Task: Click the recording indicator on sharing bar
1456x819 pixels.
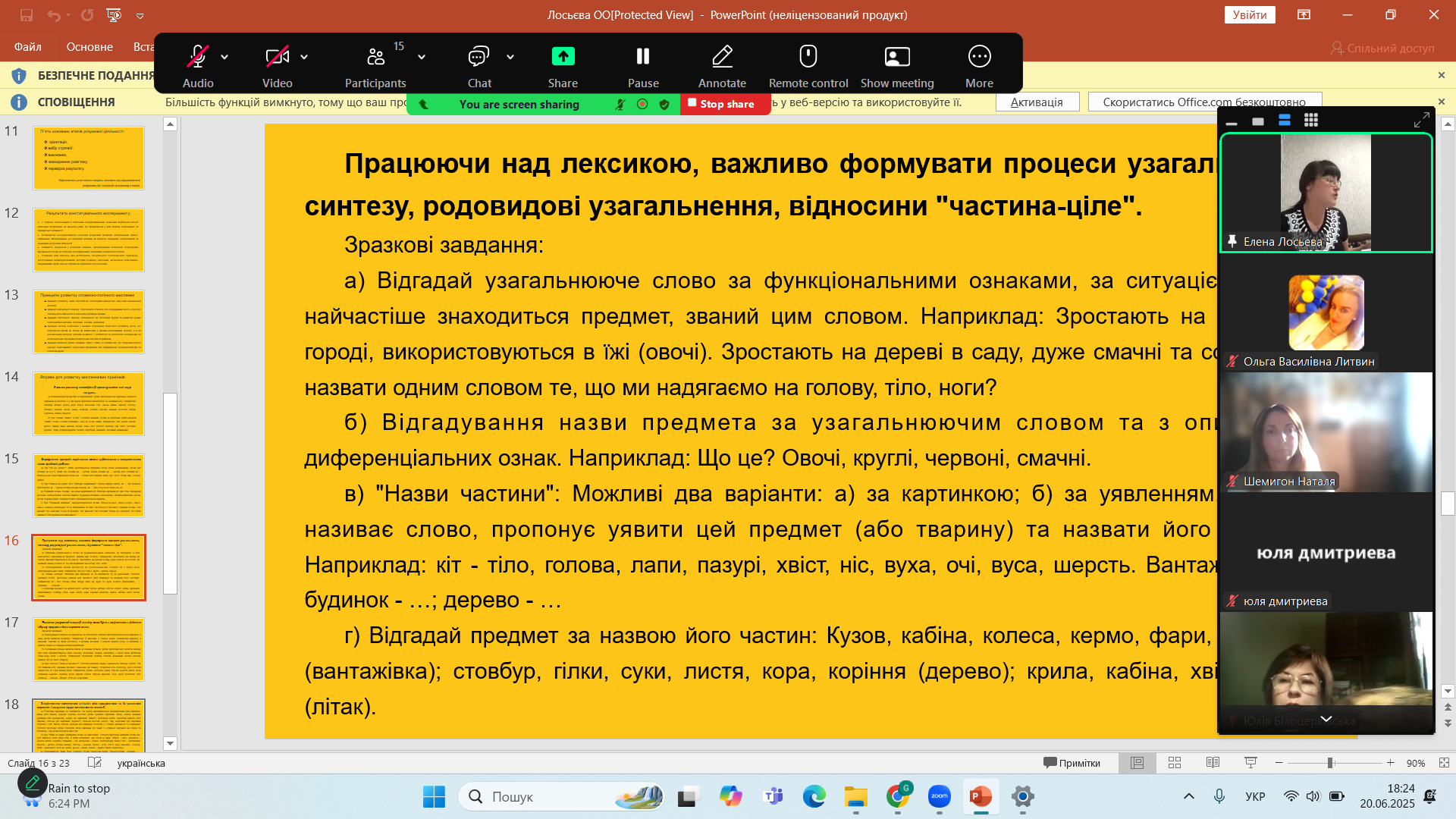Action: pos(642,105)
